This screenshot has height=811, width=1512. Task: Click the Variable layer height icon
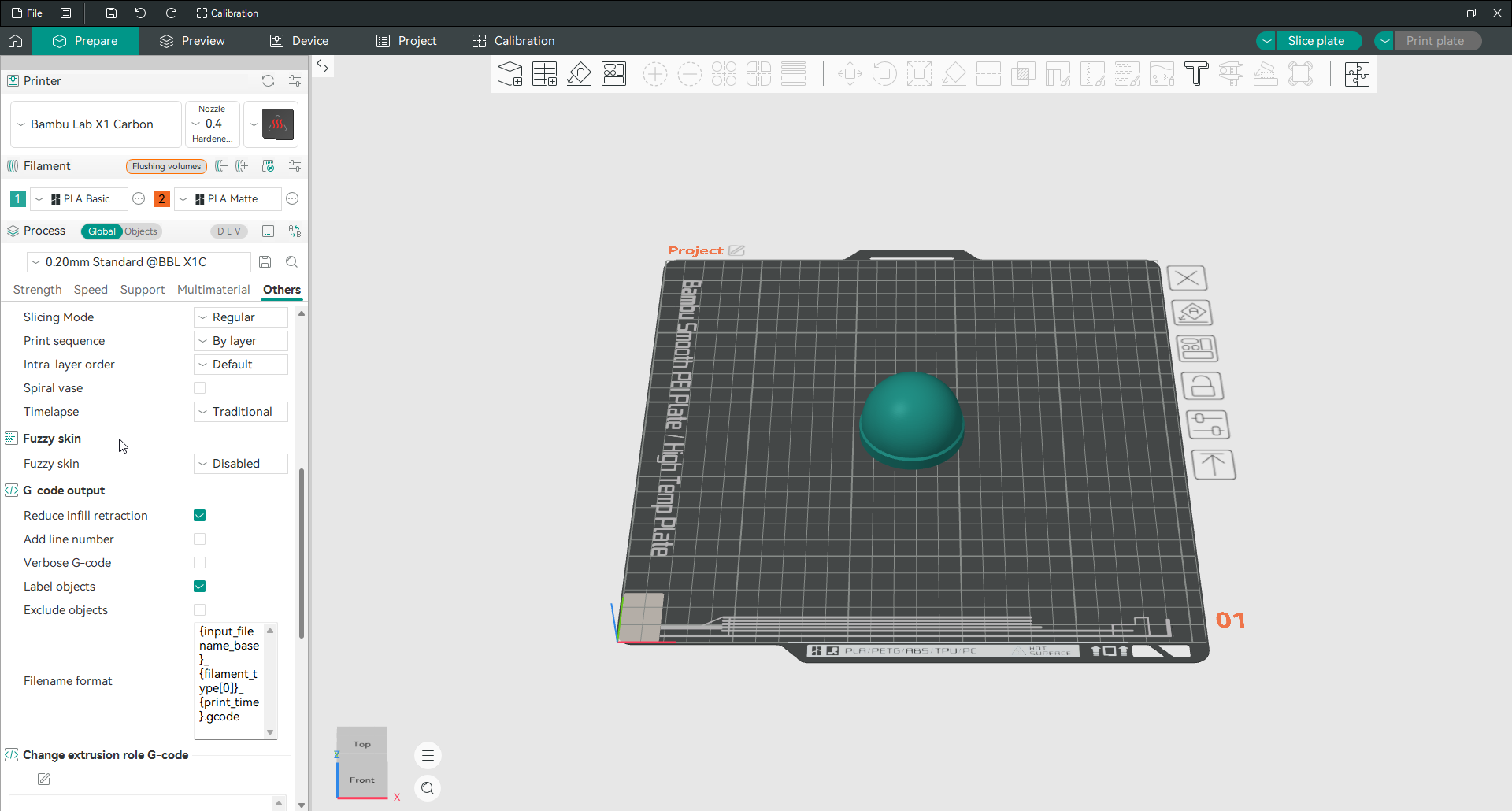pos(793,74)
